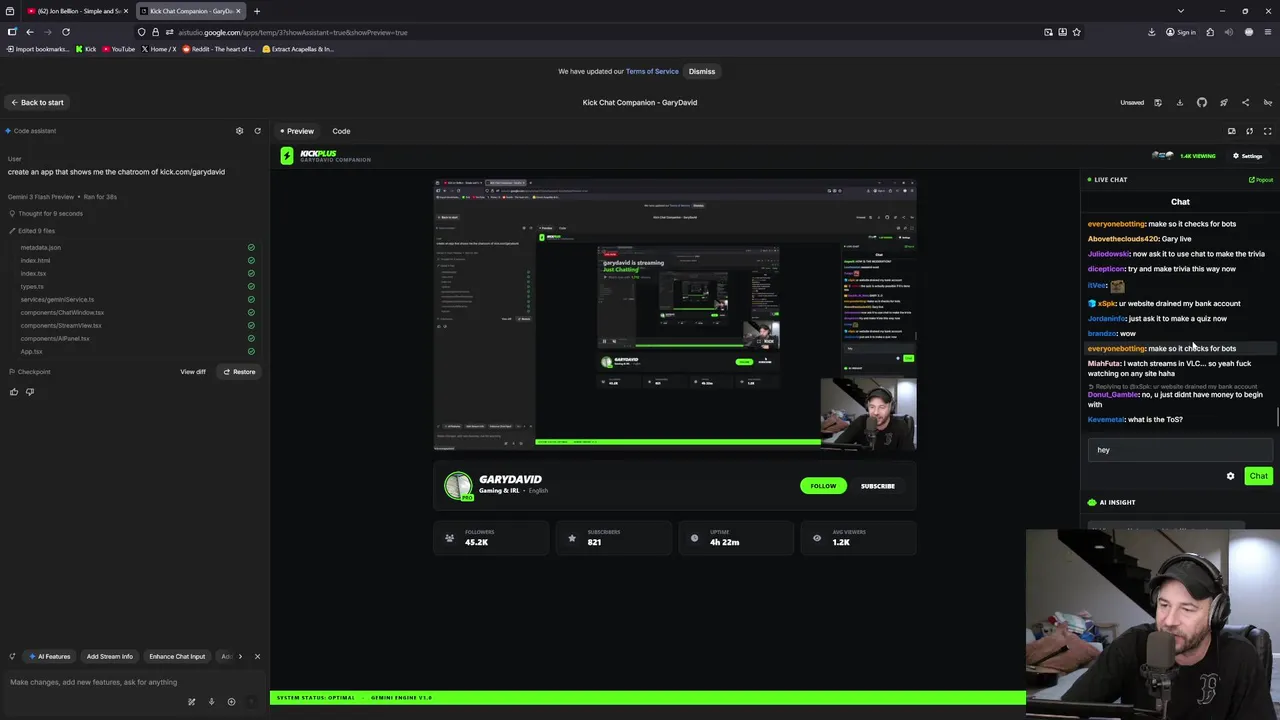
Task: Send message with green Chat button
Action: click(x=1258, y=476)
